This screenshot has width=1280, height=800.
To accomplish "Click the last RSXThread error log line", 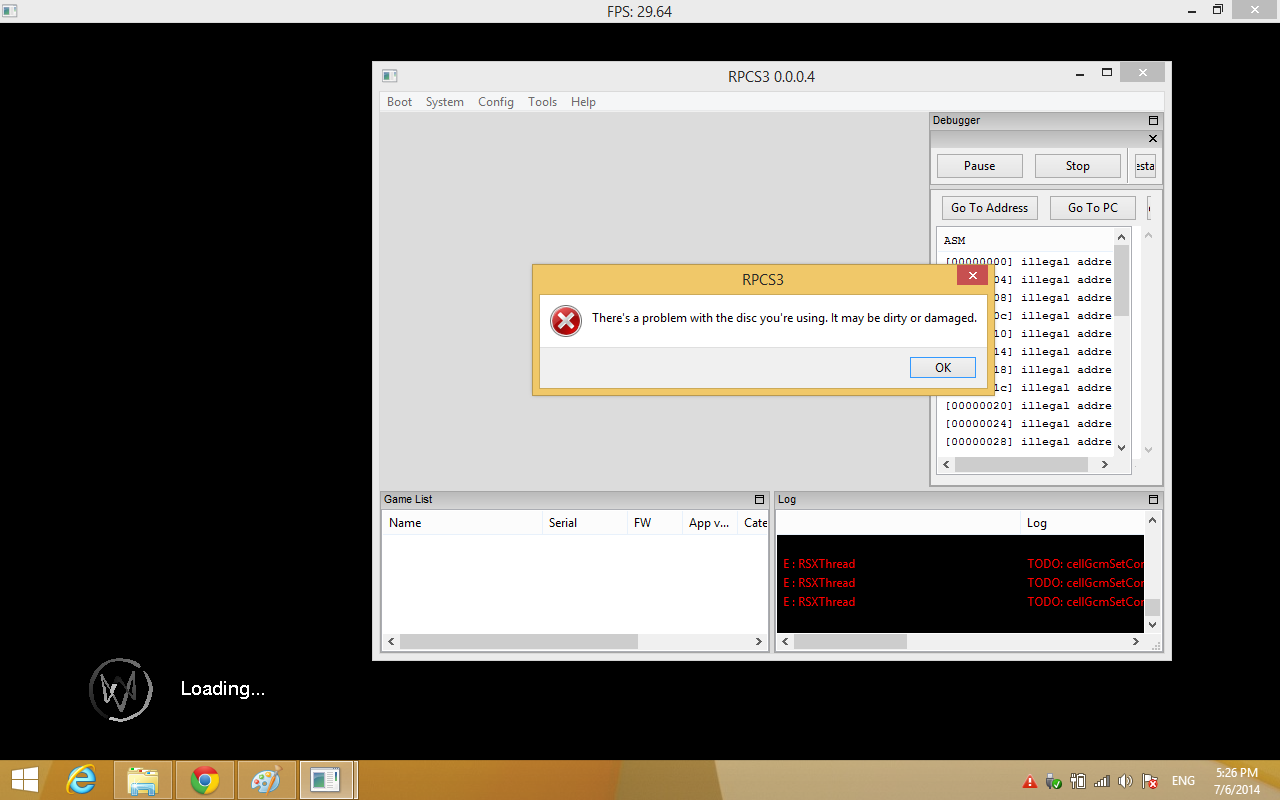I will [960, 602].
